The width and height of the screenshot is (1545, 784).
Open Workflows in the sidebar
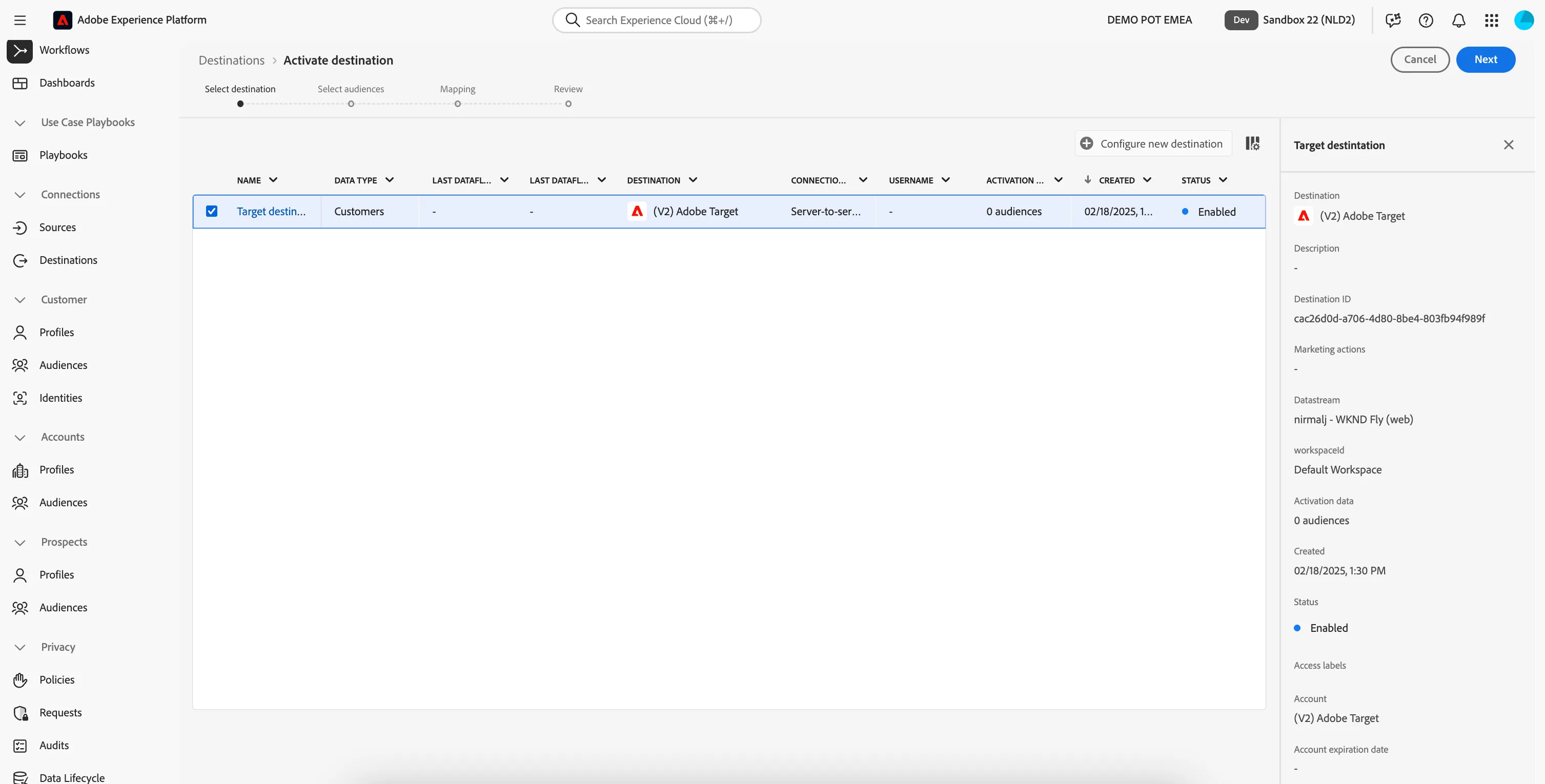pyautogui.click(x=64, y=50)
